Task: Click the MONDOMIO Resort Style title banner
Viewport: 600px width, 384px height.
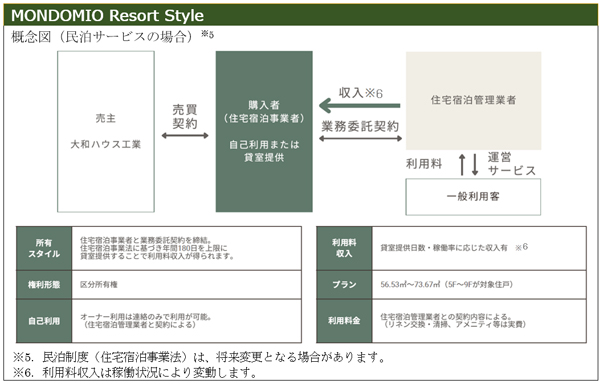Action: (x=301, y=15)
